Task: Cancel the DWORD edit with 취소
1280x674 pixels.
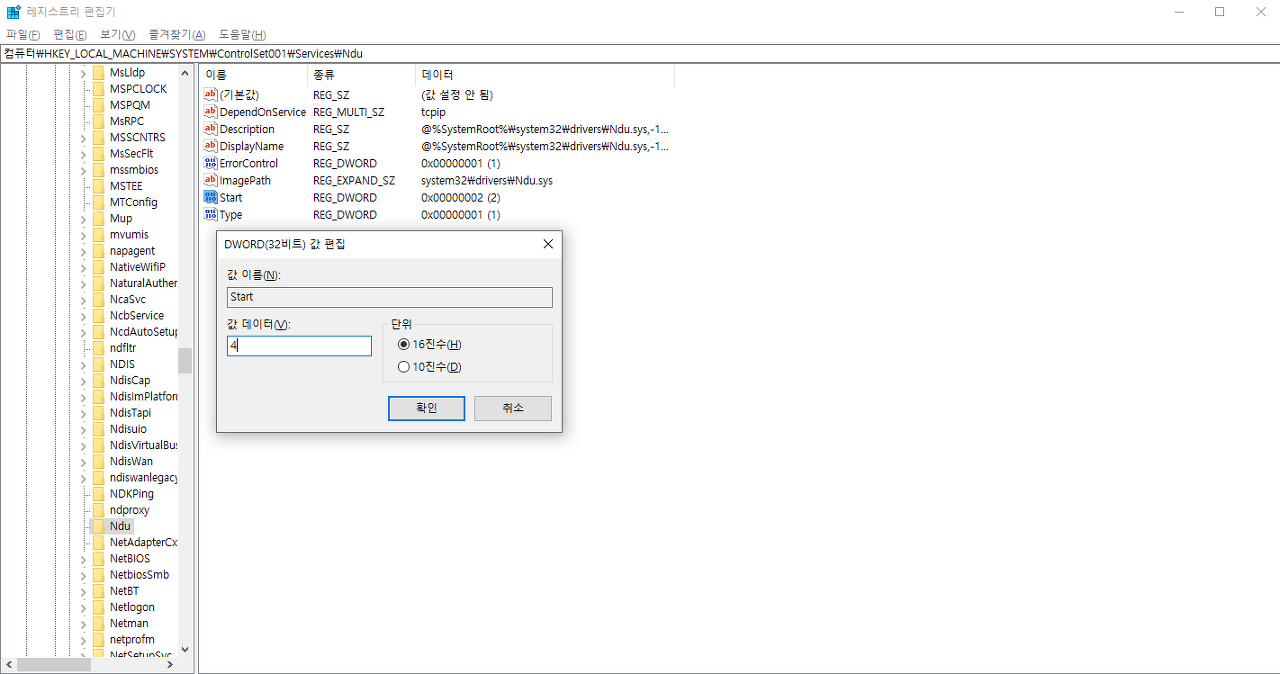Action: (513, 408)
